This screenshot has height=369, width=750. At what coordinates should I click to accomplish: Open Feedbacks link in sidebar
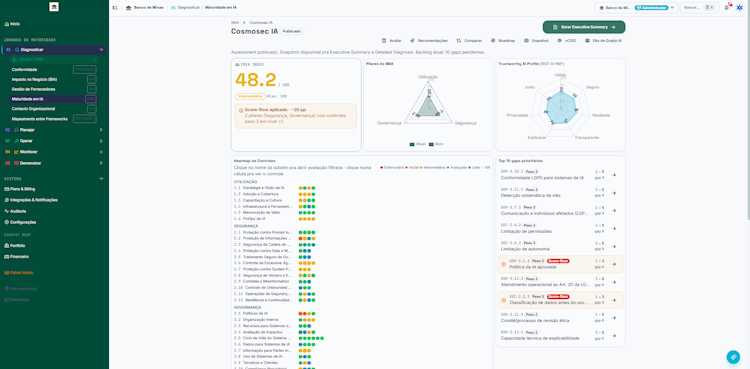click(x=17, y=300)
